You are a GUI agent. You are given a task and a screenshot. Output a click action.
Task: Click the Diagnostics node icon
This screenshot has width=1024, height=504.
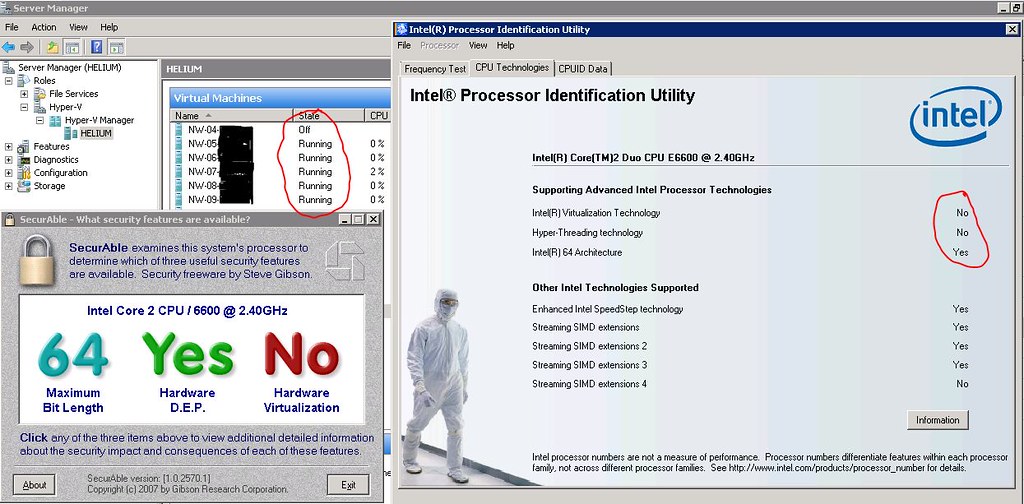click(24, 159)
